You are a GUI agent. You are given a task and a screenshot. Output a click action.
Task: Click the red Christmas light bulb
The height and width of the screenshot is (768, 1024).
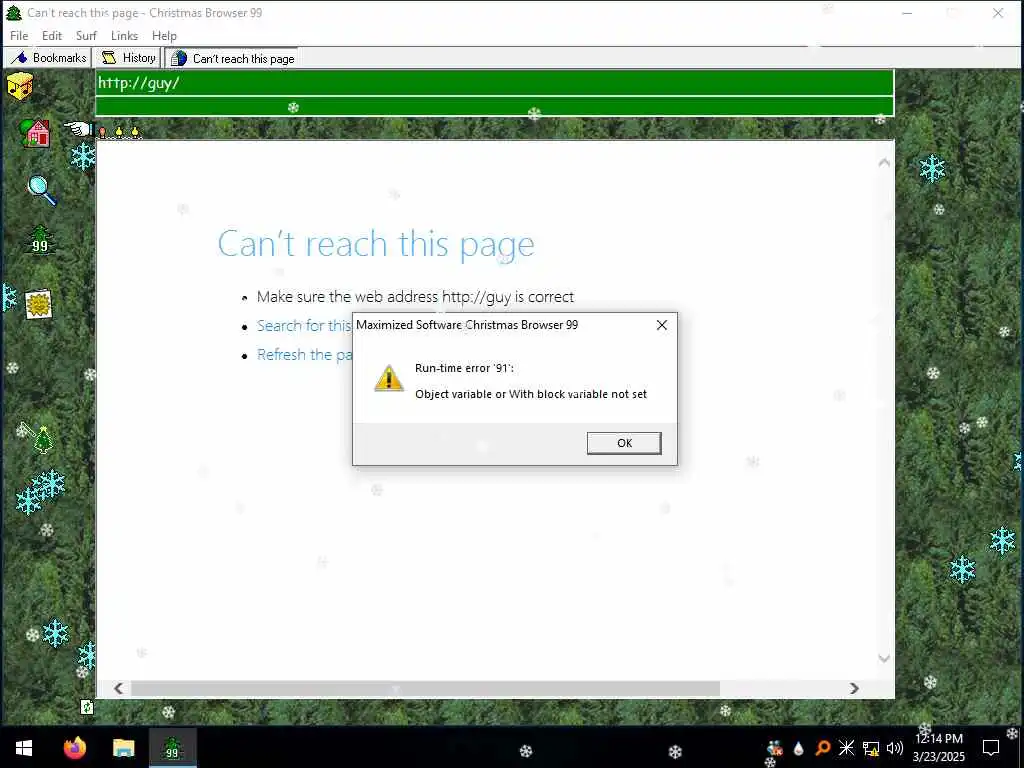tap(103, 133)
